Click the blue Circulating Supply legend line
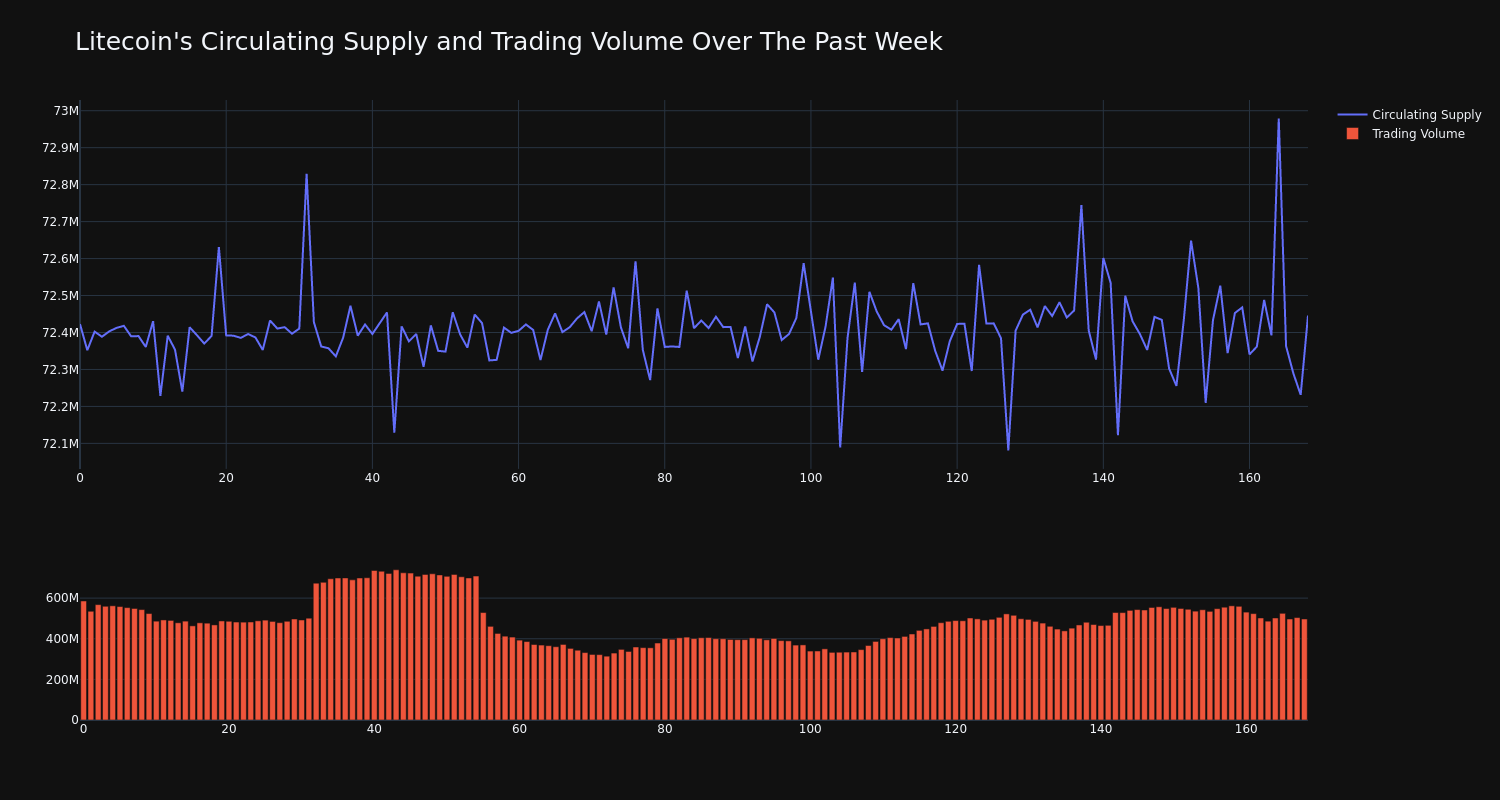The height and width of the screenshot is (800, 1500). pyautogui.click(x=1352, y=115)
